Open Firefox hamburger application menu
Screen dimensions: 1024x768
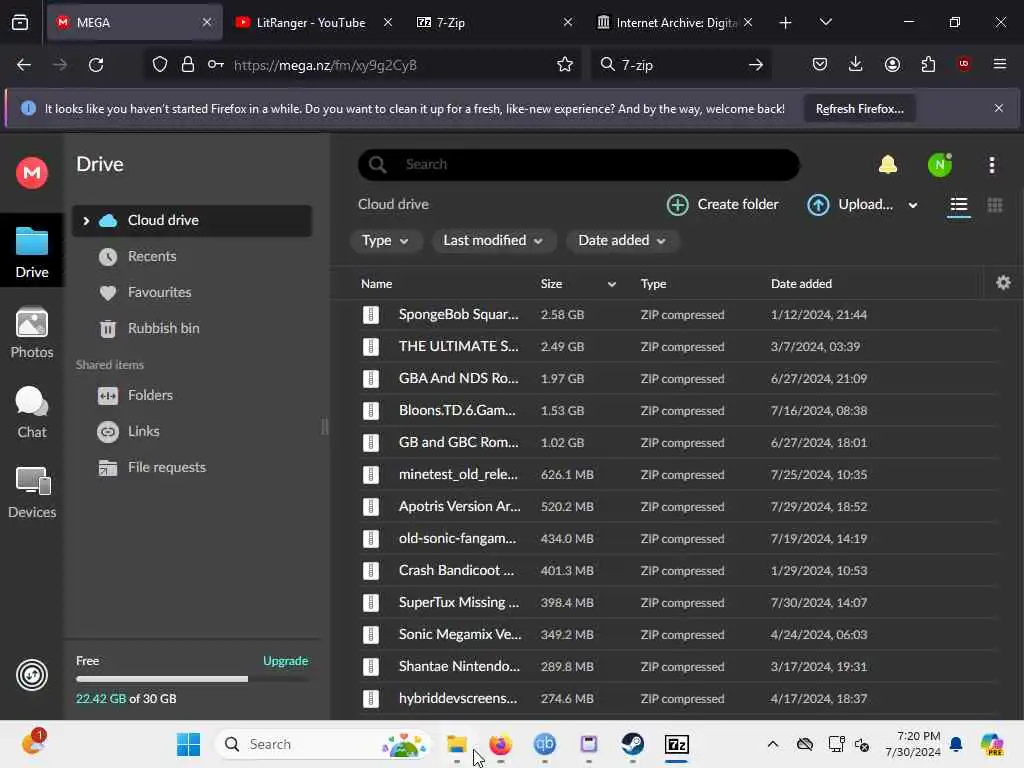click(x=999, y=64)
